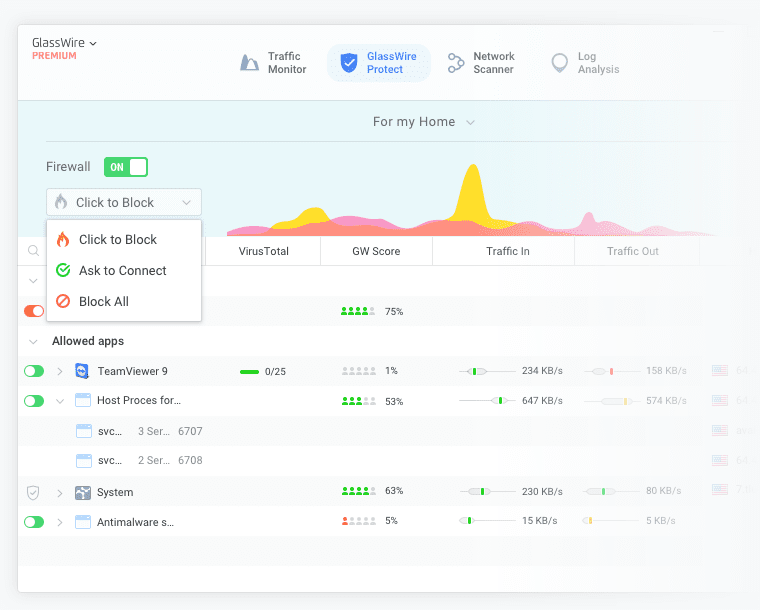This screenshot has height=610, width=760.
Task: Click the Antimalware service app icon
Action: [x=83, y=522]
